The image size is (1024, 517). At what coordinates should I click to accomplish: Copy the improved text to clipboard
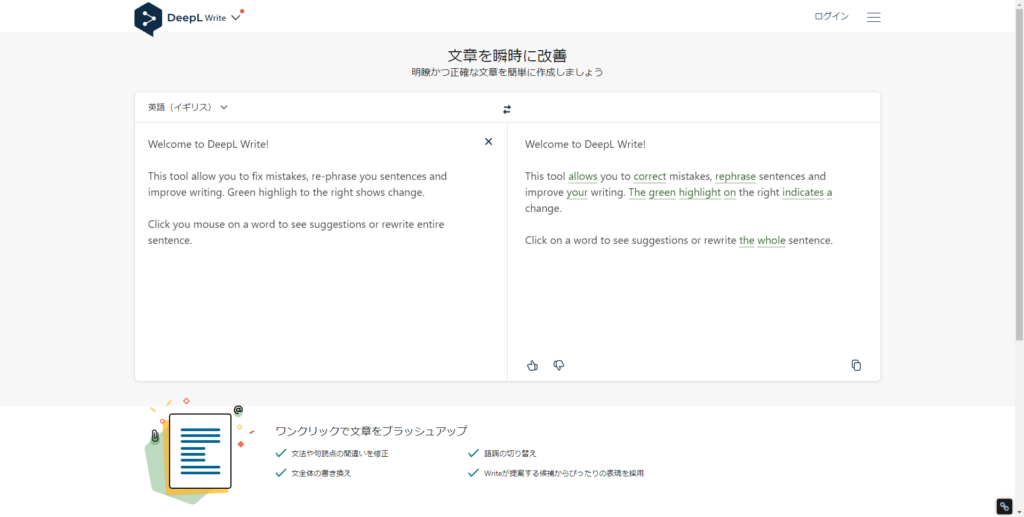click(x=856, y=366)
